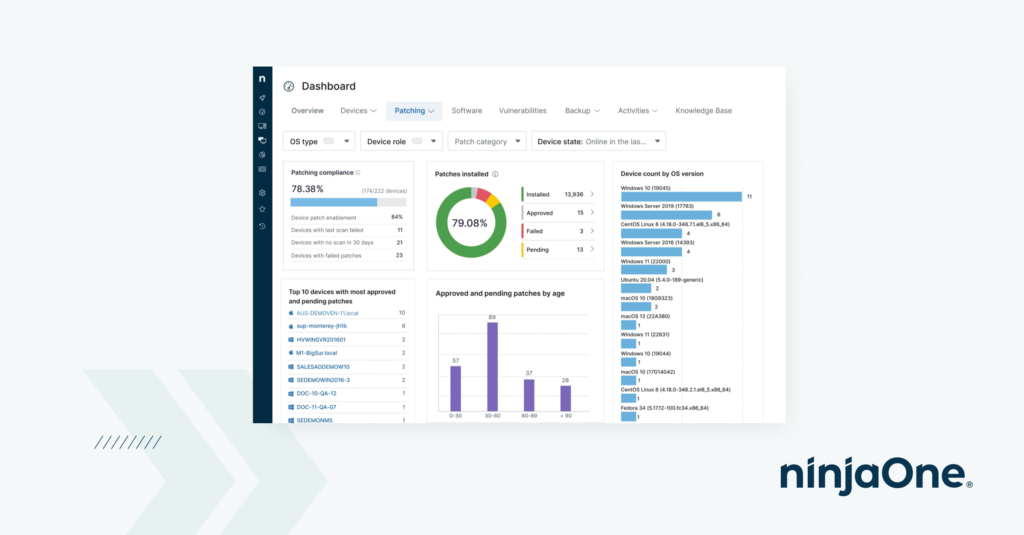This screenshot has height=535, width=1024.
Task: Click the 30-60 days purple bar
Action: (492, 366)
